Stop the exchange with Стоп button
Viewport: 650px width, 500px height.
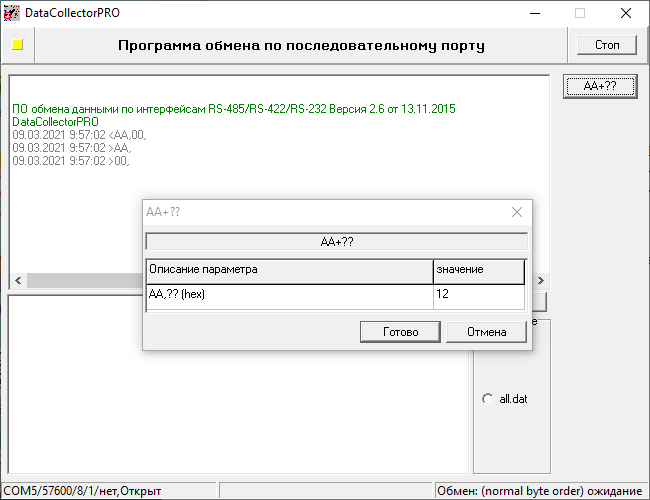point(607,45)
